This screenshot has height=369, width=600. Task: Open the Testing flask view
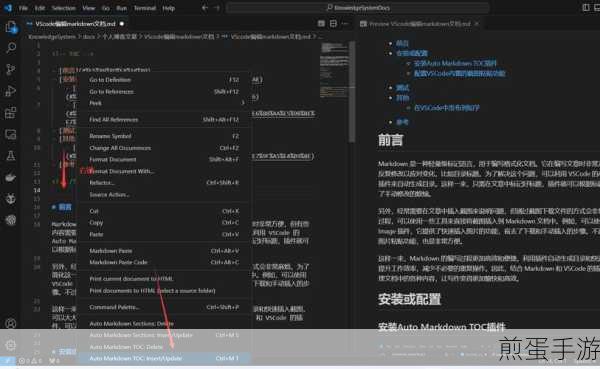[11, 156]
